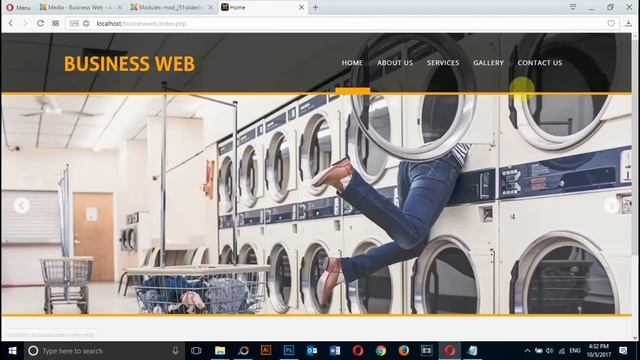This screenshot has height=360, width=640.
Task: Open the Windows Start menu
Action: click(x=12, y=351)
